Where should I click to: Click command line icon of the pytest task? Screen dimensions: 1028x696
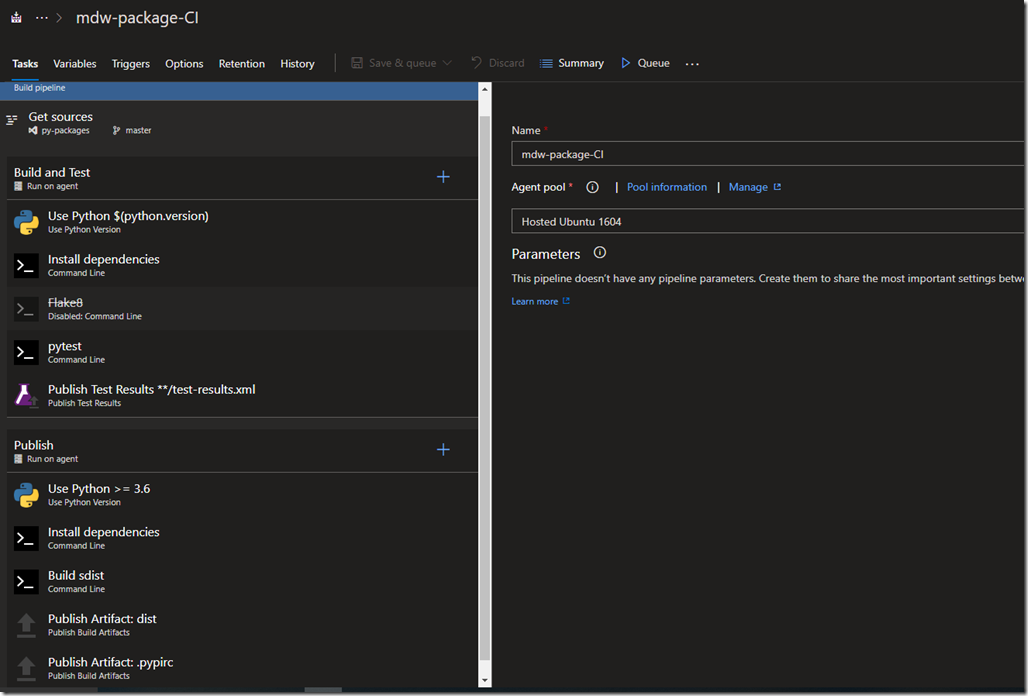point(26,353)
